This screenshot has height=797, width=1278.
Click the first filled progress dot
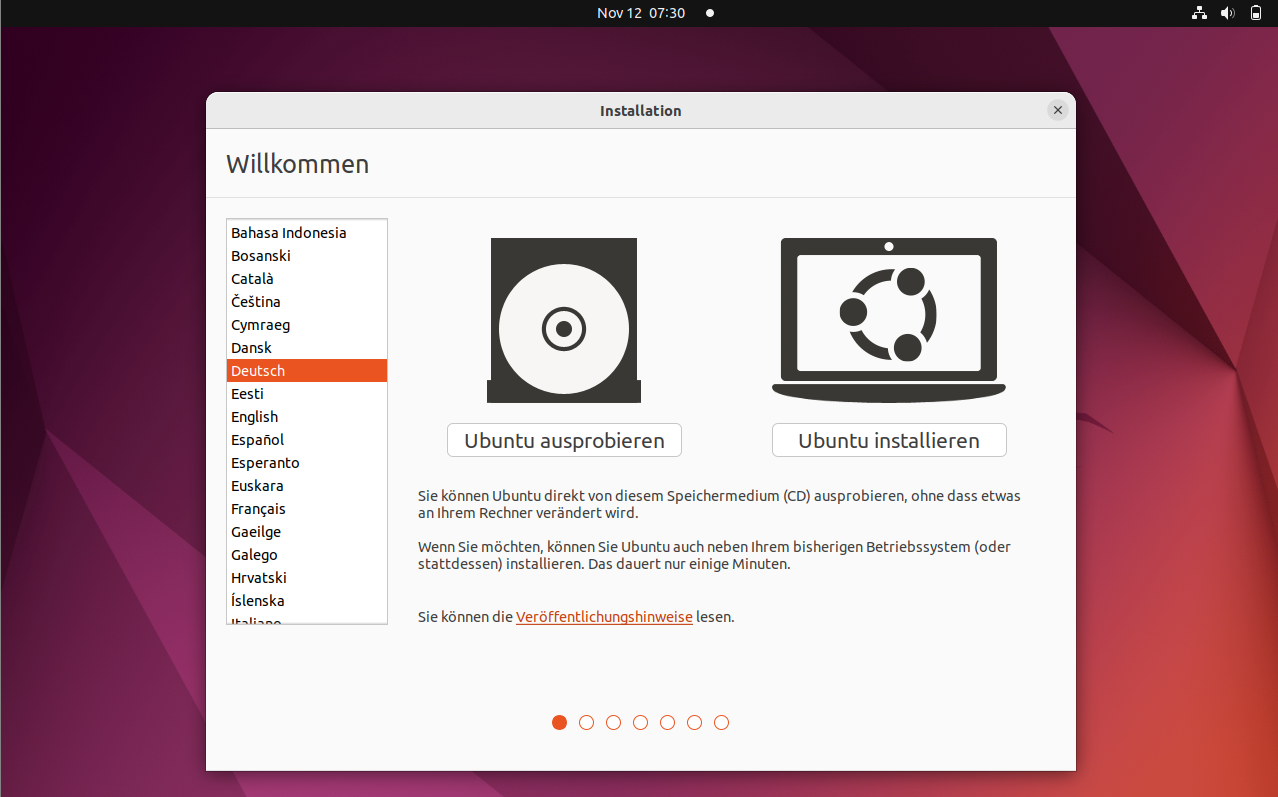(x=559, y=722)
